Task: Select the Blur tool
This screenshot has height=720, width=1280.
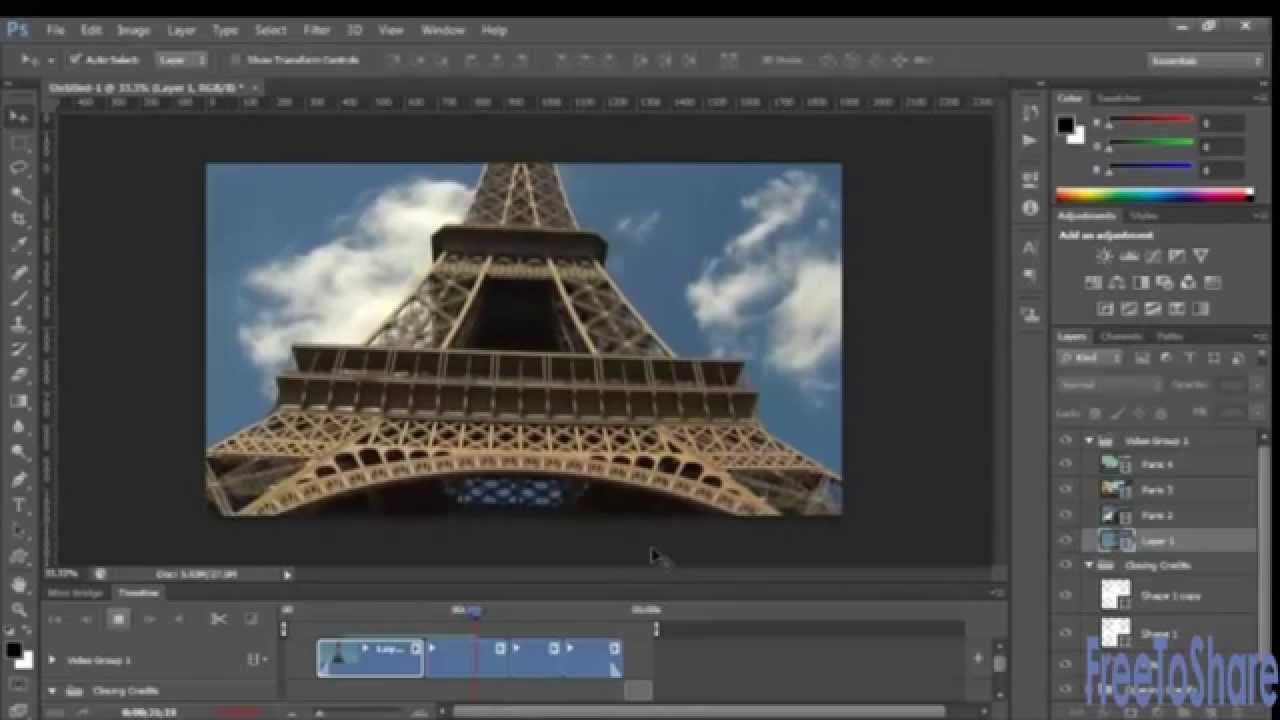Action: (19, 428)
